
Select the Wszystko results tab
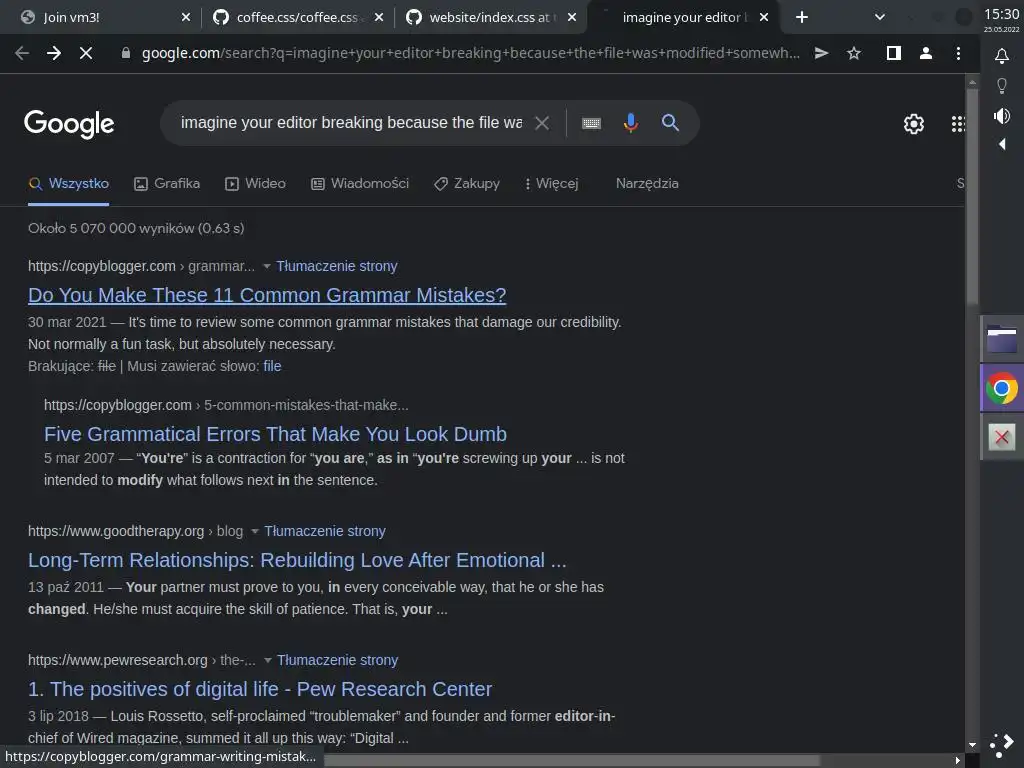tap(69, 184)
